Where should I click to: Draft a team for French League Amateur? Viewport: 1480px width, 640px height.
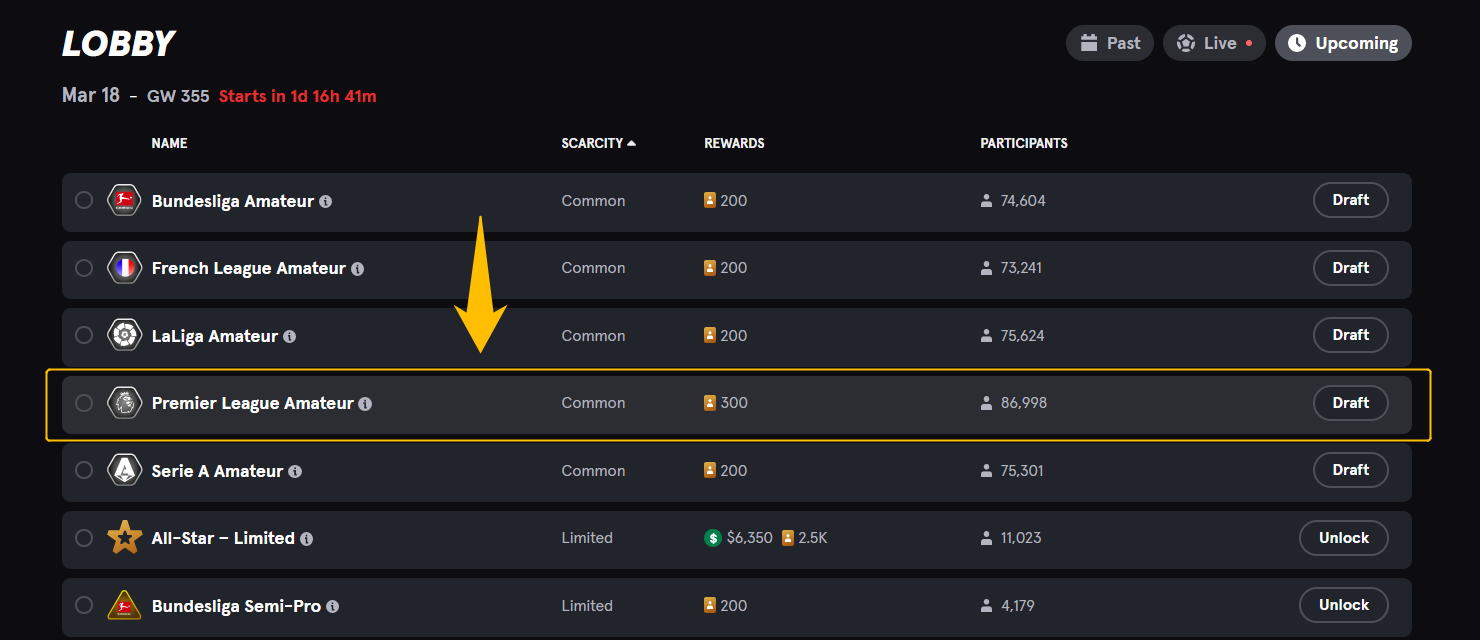[1350, 268]
